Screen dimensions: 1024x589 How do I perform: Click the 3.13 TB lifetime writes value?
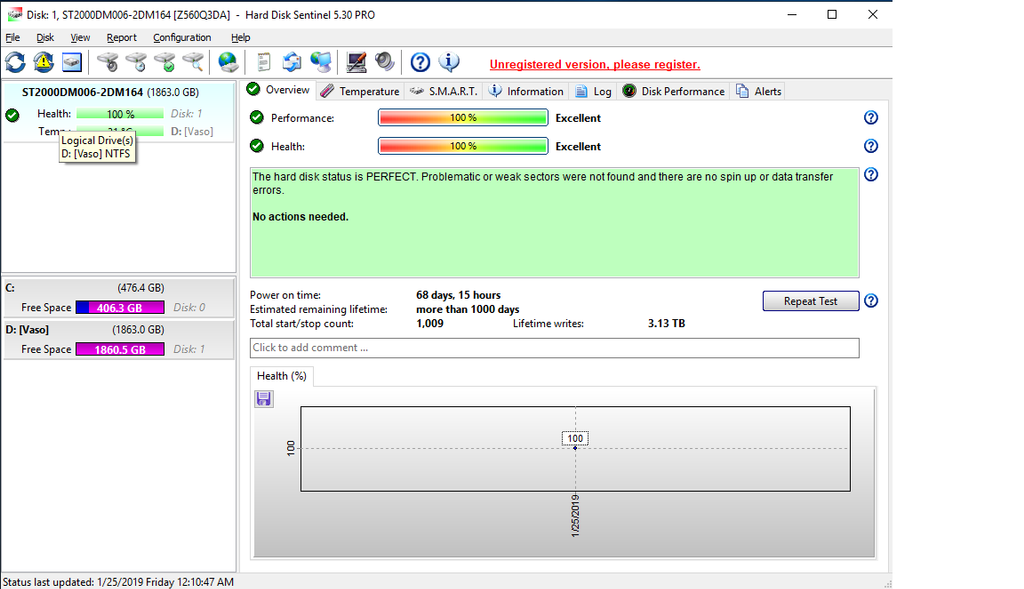pyautogui.click(x=666, y=323)
